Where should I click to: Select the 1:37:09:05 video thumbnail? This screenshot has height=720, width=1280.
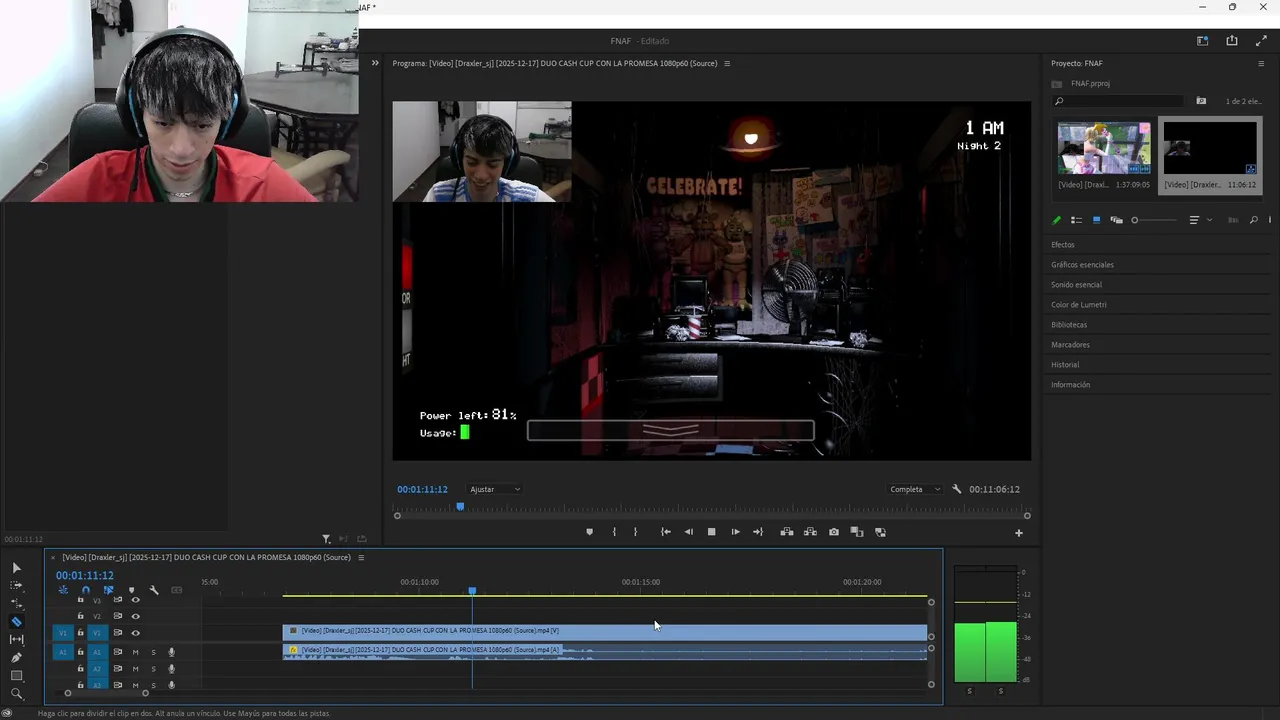[1104, 148]
